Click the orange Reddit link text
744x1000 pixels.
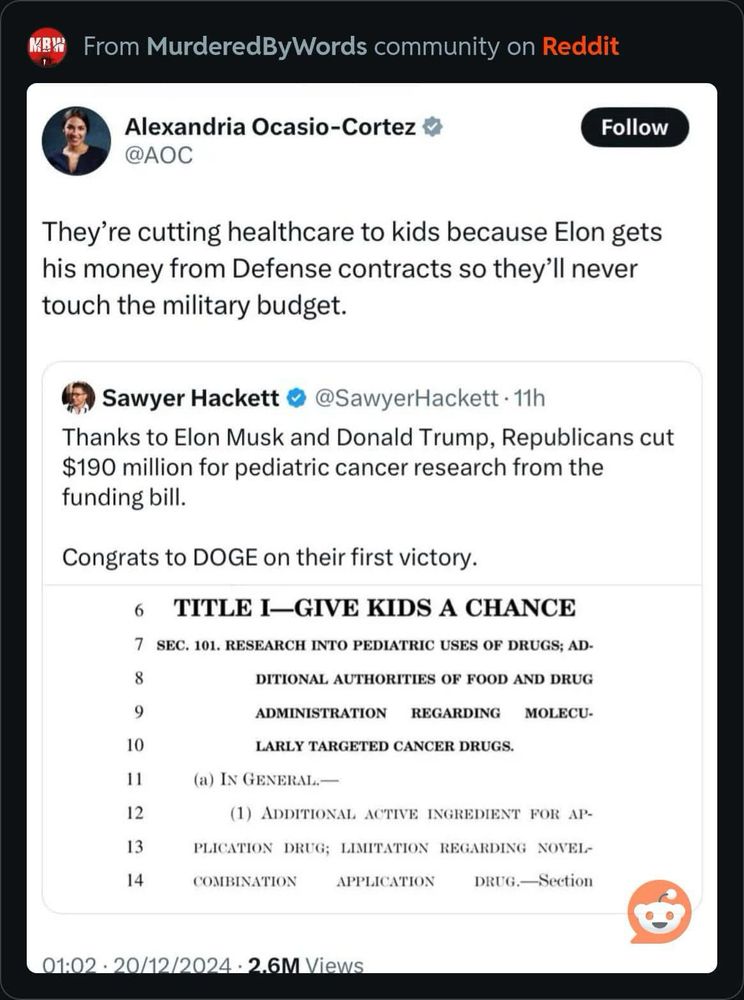[x=580, y=46]
